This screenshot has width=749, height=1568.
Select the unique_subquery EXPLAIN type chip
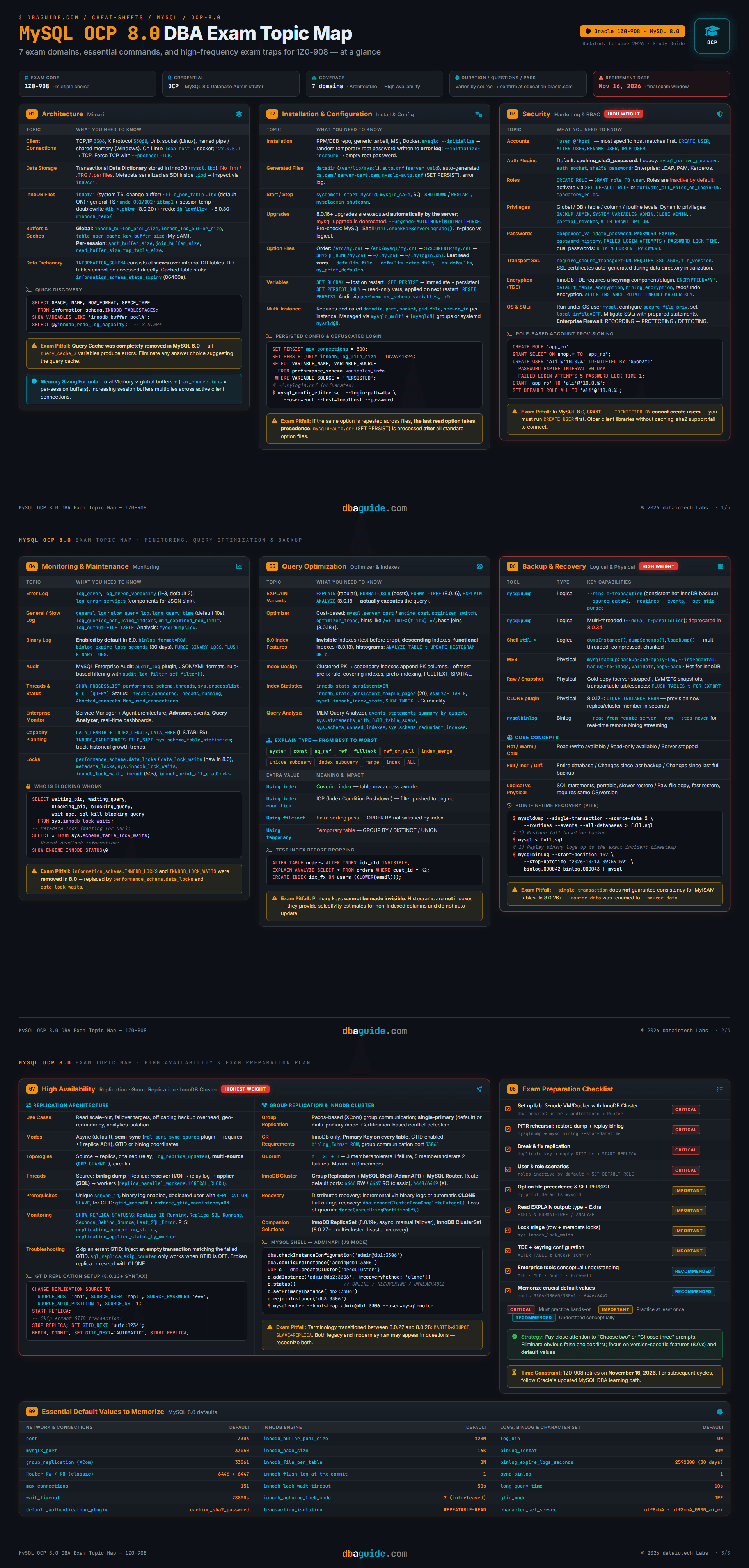[x=291, y=762]
